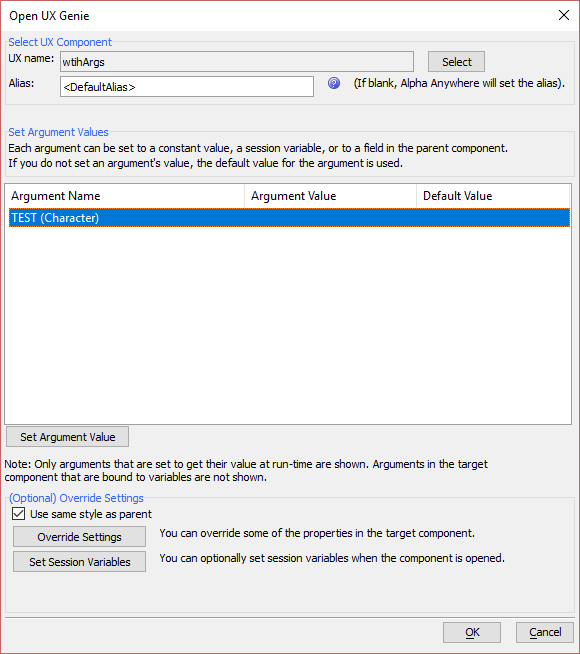This screenshot has width=580, height=654.
Task: Select the TEST (Character) argument row
Action: [x=289, y=218]
